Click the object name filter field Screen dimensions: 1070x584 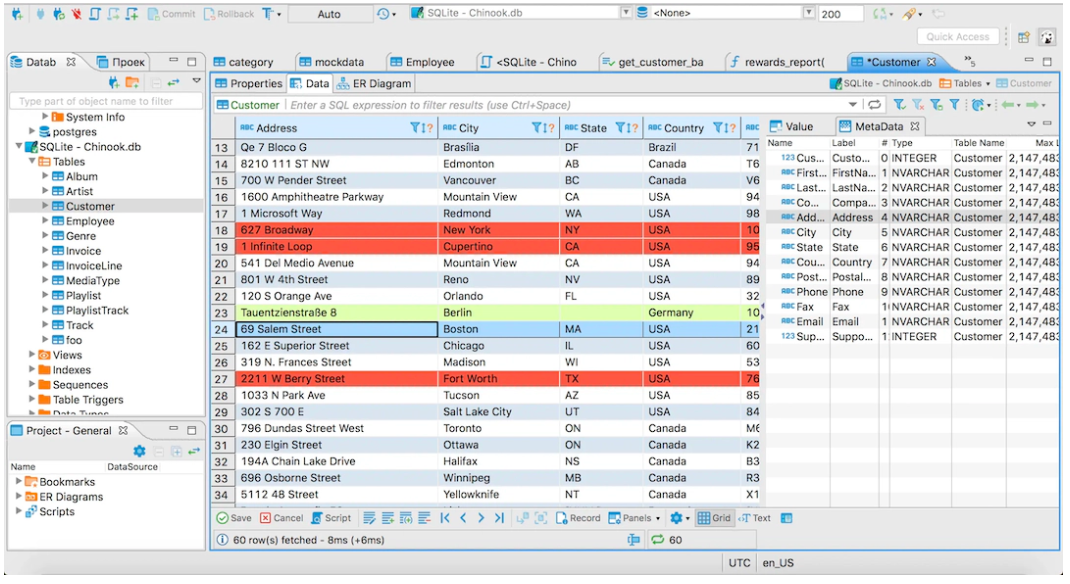click(x=106, y=101)
